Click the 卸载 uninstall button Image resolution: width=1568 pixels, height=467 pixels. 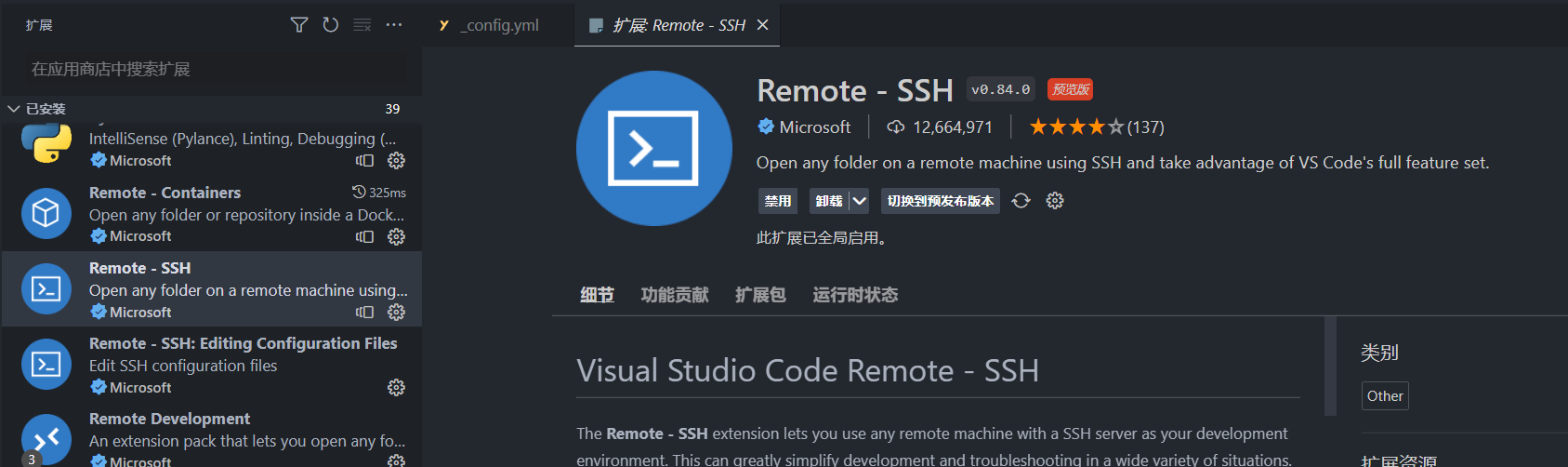tap(828, 201)
